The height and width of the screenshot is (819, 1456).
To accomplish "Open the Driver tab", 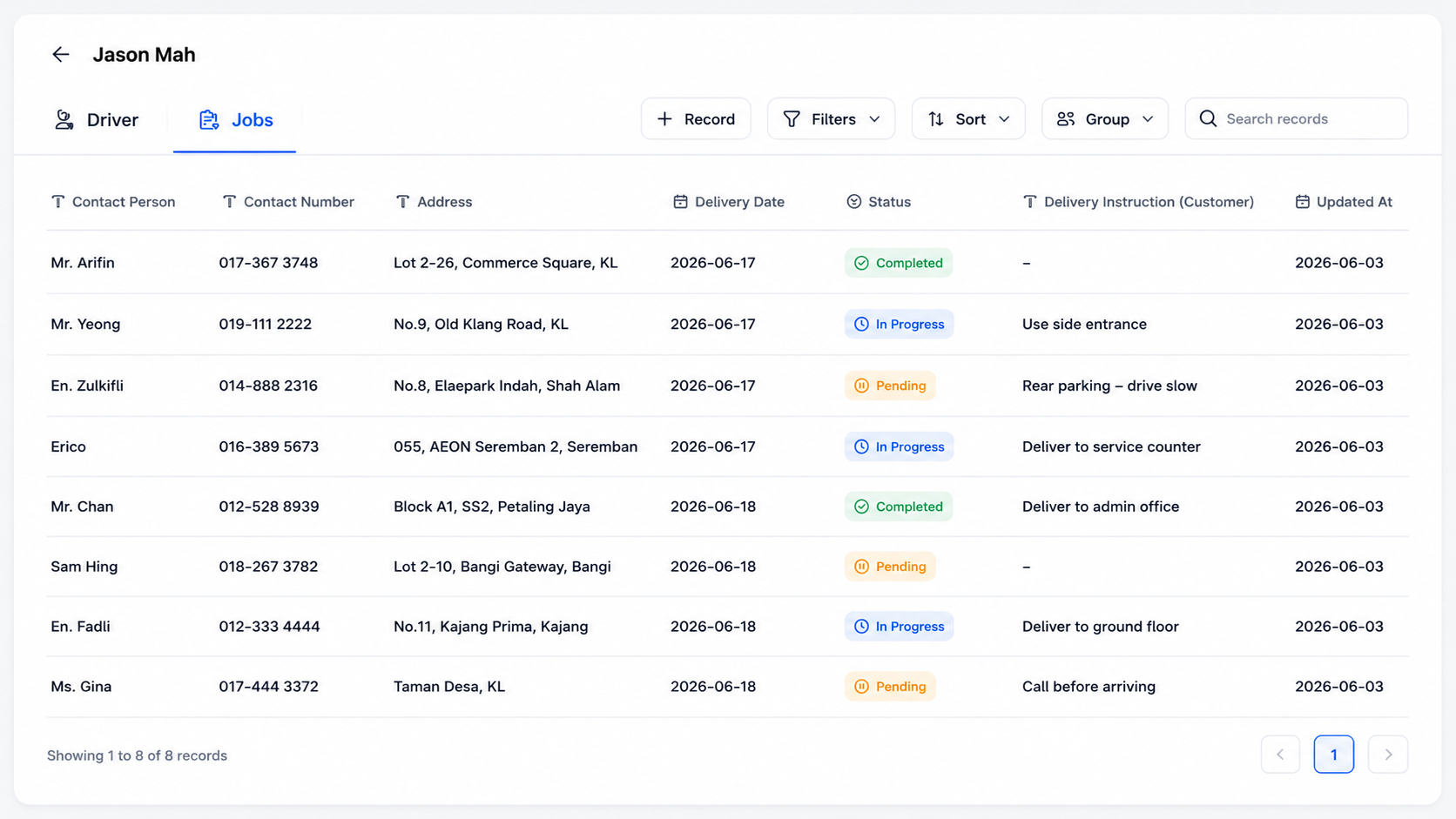I will click(96, 120).
